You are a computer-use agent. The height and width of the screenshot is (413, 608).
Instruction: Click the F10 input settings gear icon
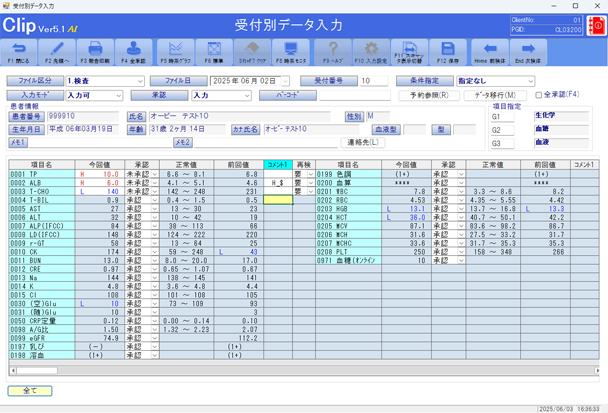tap(371, 51)
